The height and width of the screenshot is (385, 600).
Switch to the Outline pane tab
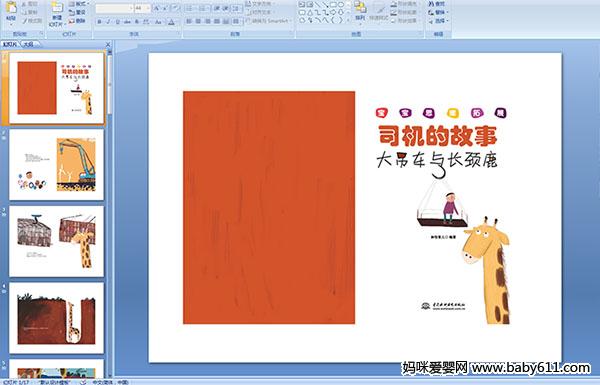pos(29,44)
